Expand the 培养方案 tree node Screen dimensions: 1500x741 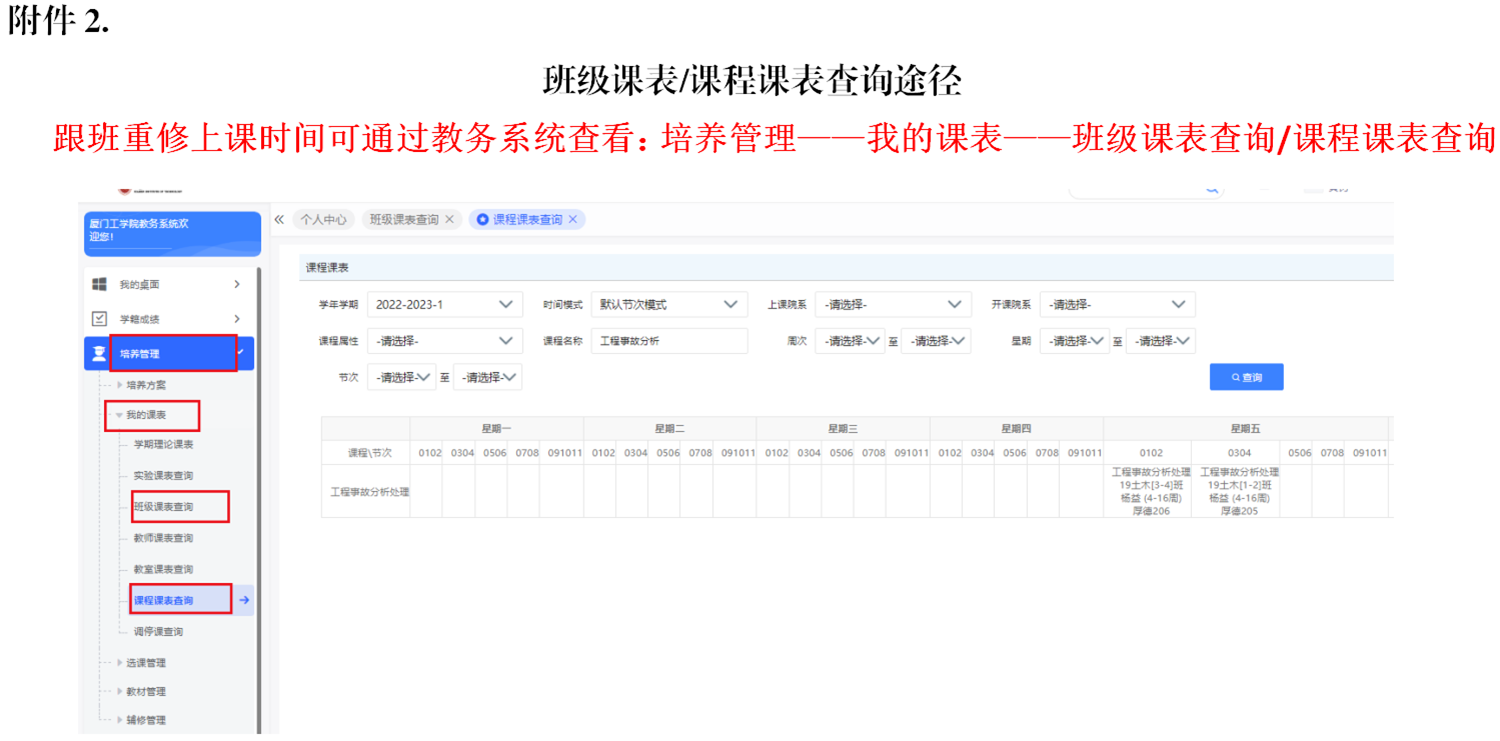pyautogui.click(x=121, y=385)
